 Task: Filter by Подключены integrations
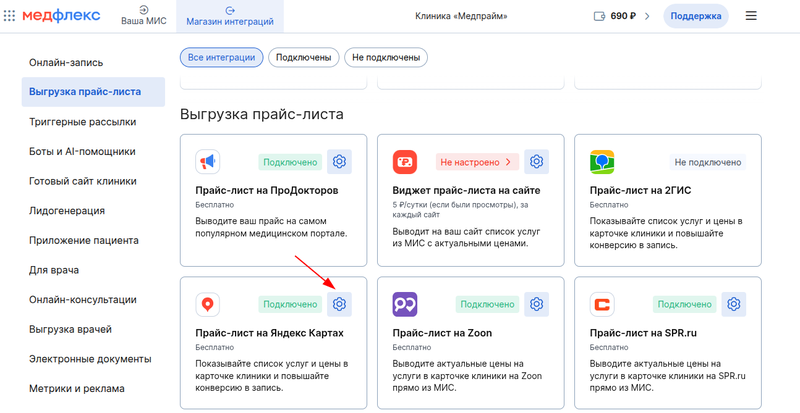point(304,58)
